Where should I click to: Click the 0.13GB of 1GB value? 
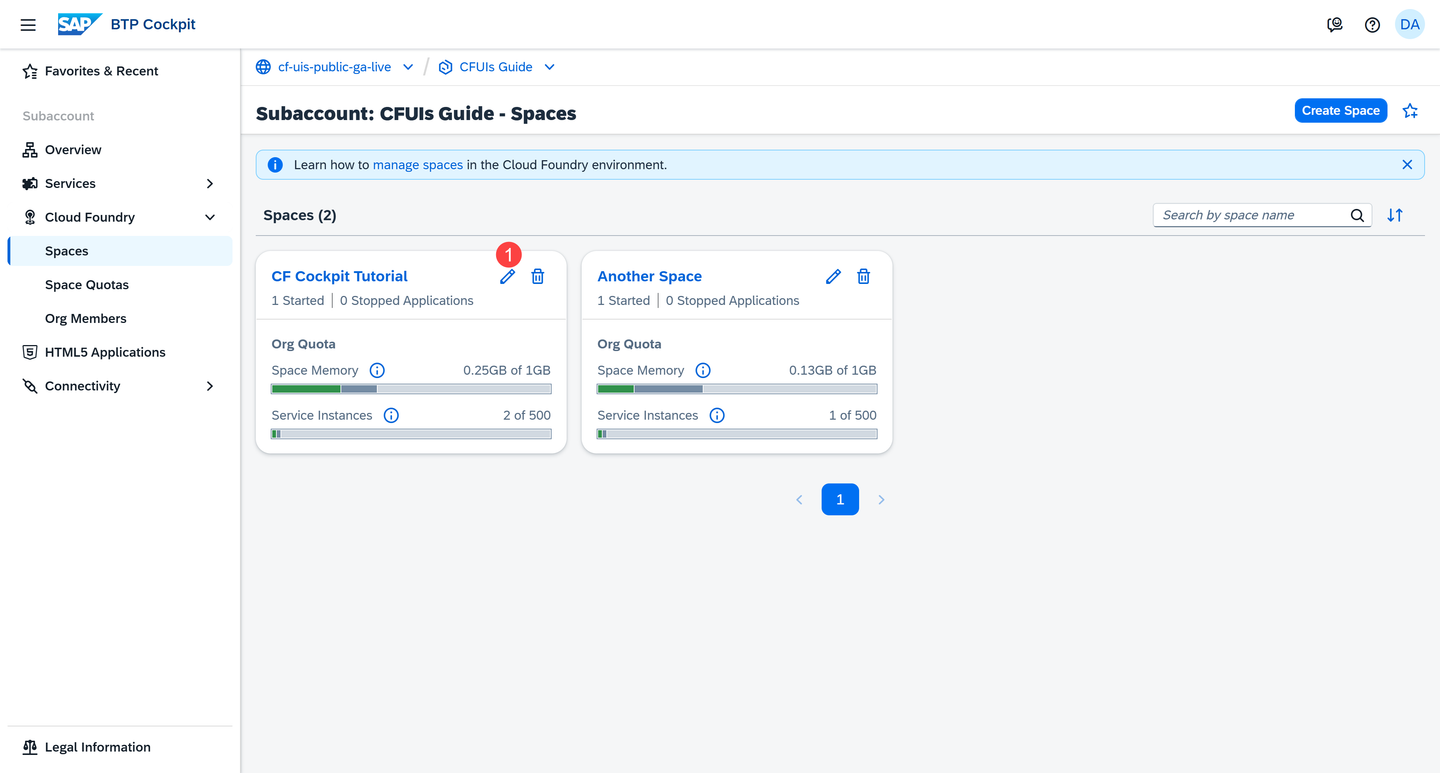833,370
